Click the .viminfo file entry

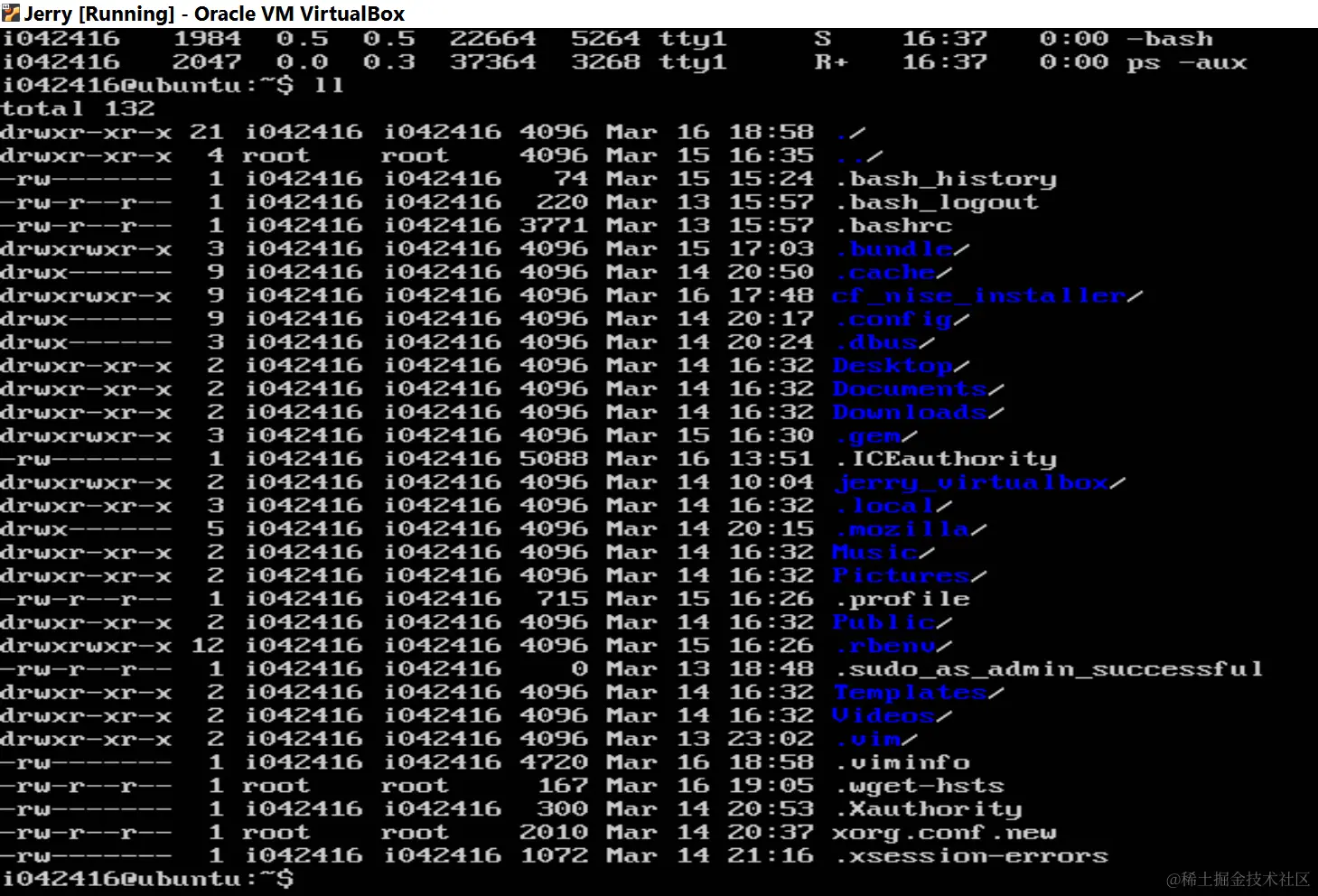[x=900, y=761]
